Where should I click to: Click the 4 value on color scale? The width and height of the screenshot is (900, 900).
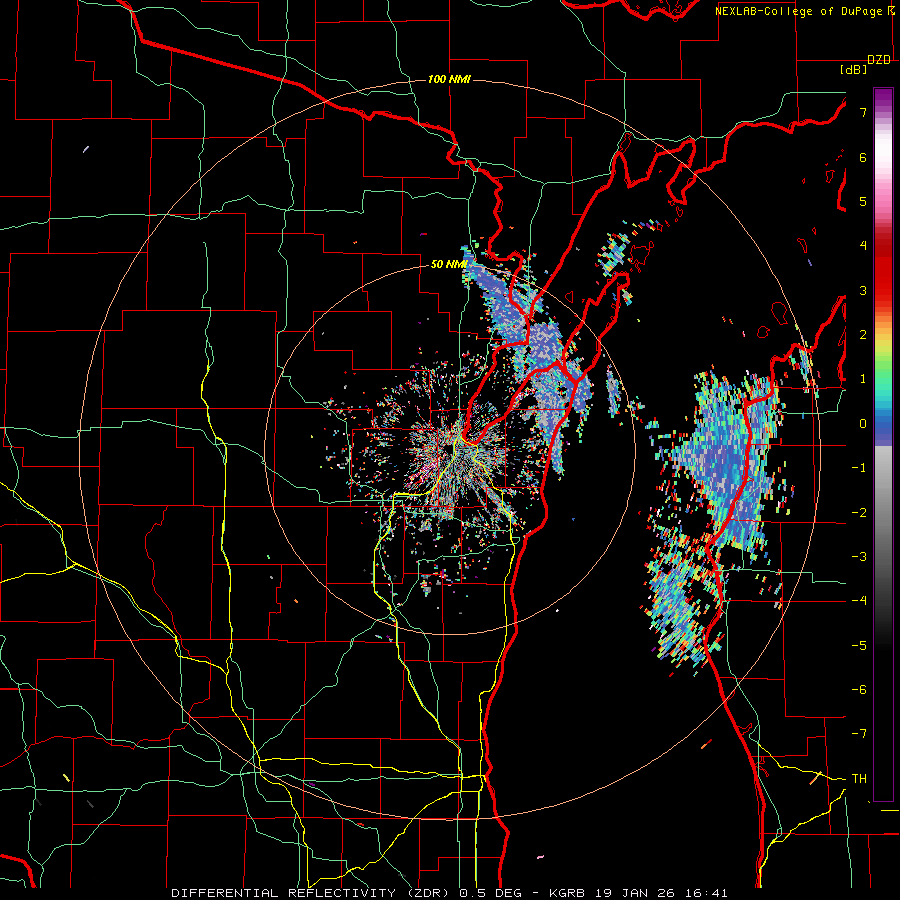pos(863,246)
